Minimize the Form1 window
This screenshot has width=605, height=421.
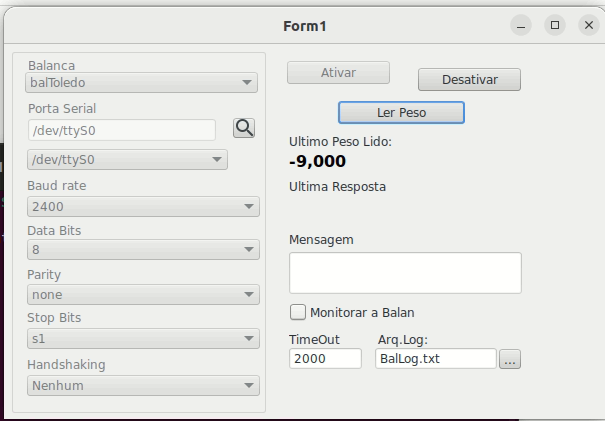coord(521,25)
